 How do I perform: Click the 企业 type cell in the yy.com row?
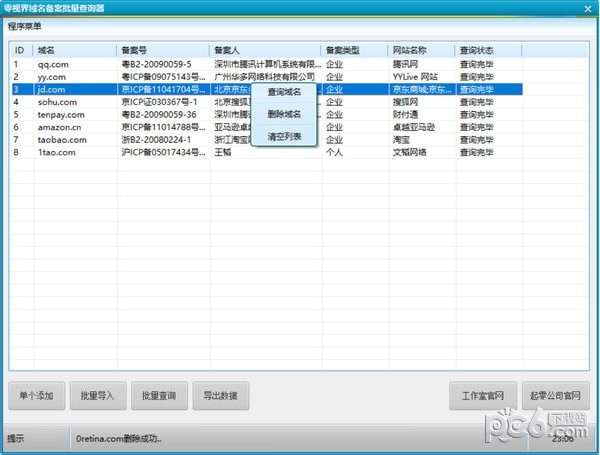click(334, 77)
